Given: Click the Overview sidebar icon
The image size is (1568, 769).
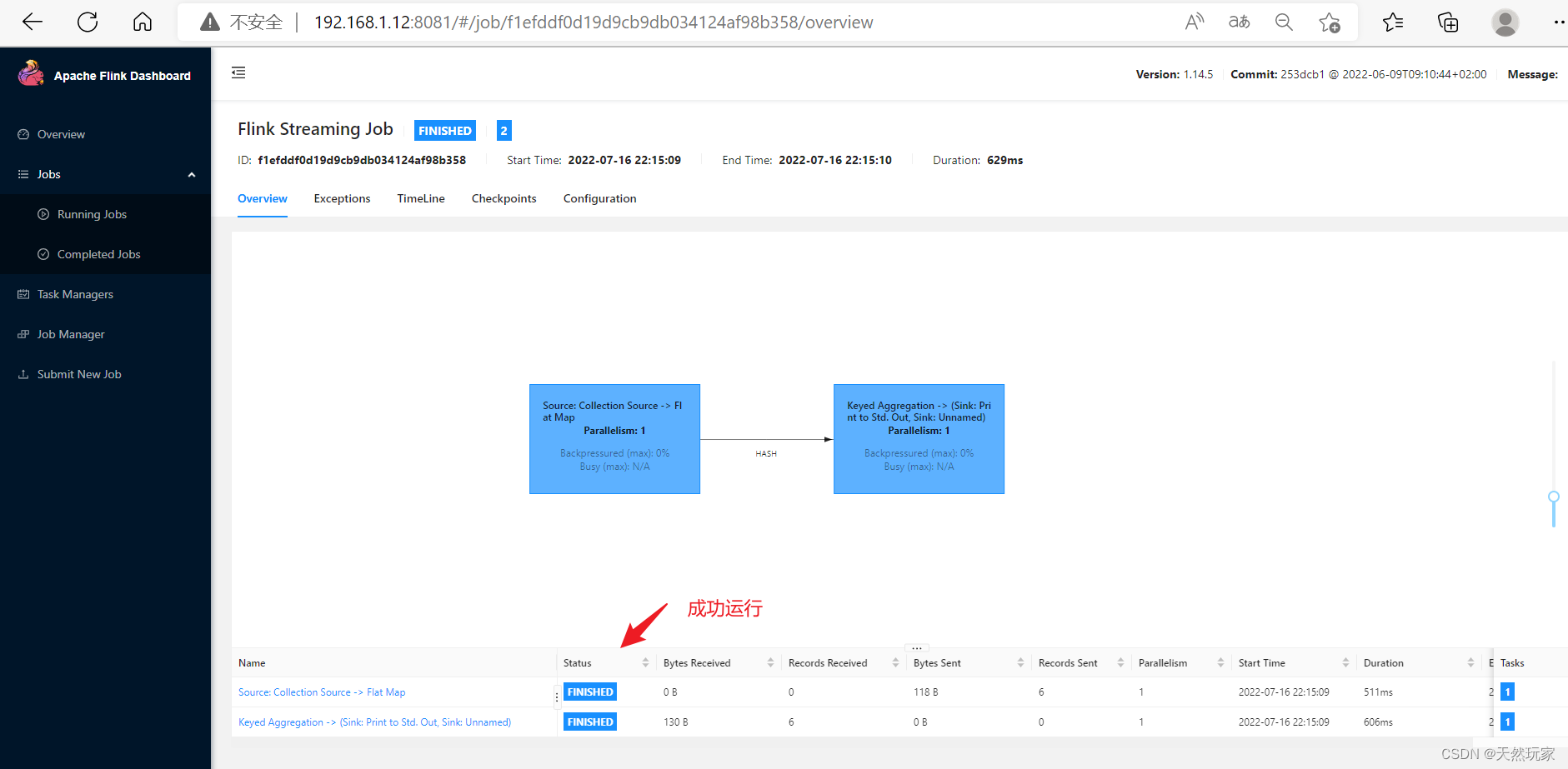Looking at the screenshot, I should (23, 134).
